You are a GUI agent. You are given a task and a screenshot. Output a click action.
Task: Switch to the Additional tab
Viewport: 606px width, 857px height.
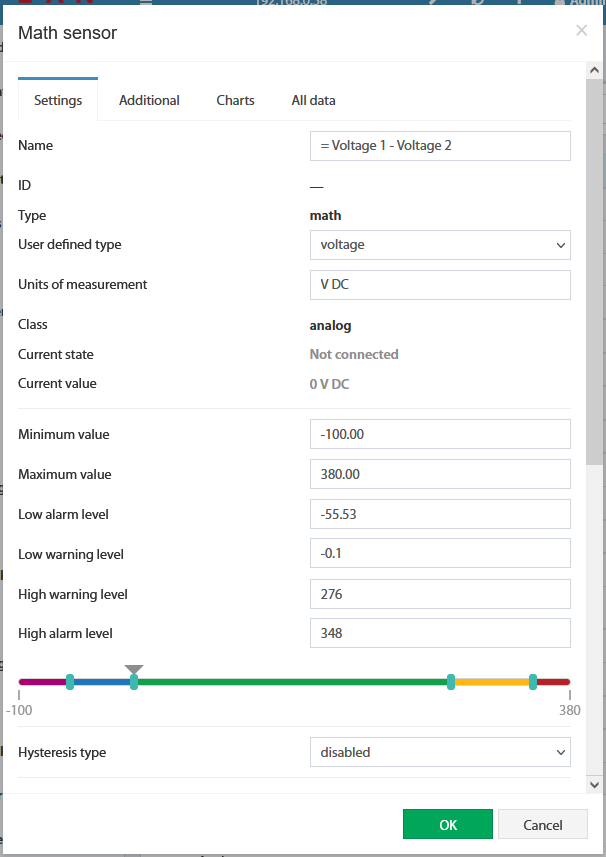coord(149,100)
